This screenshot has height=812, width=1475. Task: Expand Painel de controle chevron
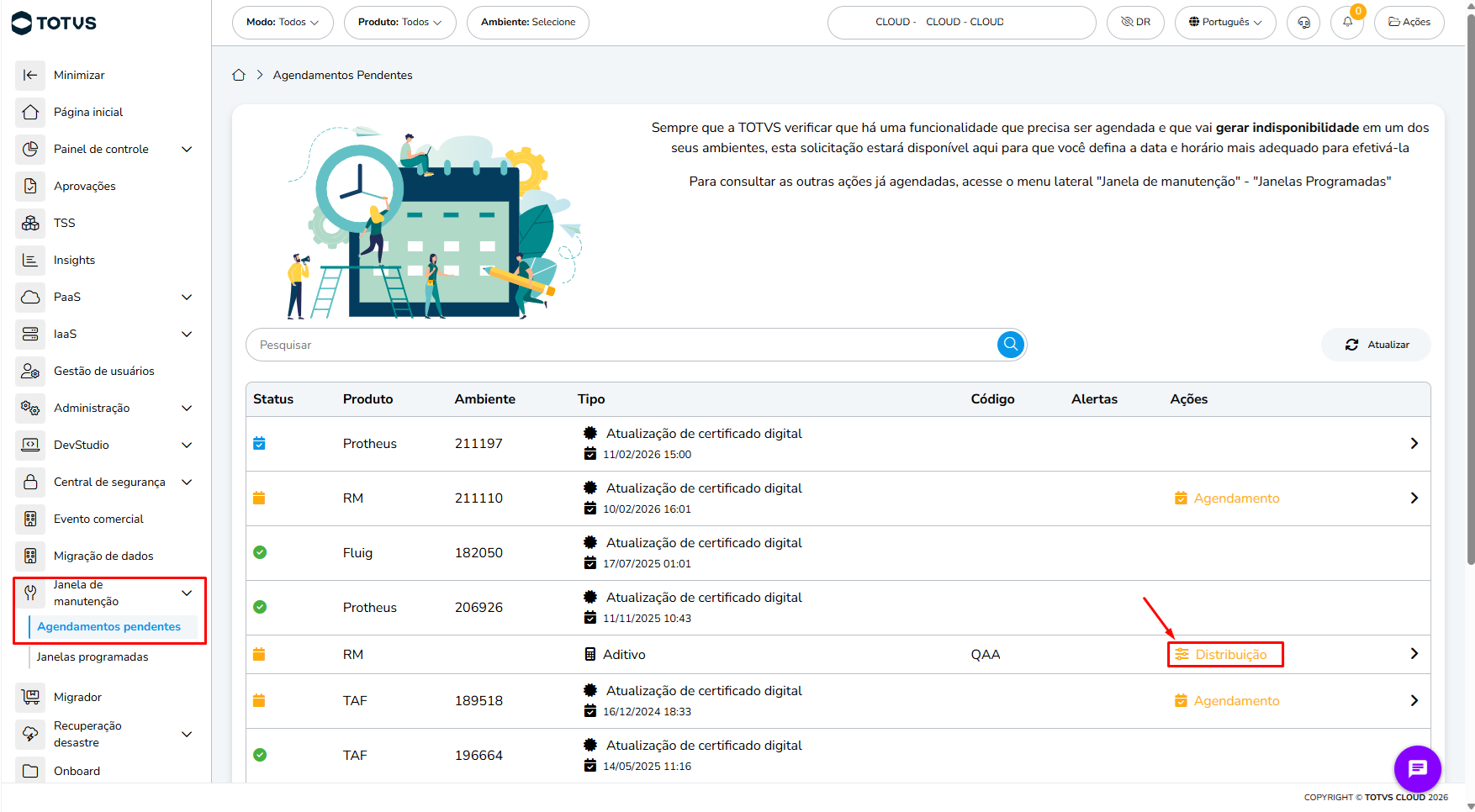187,149
